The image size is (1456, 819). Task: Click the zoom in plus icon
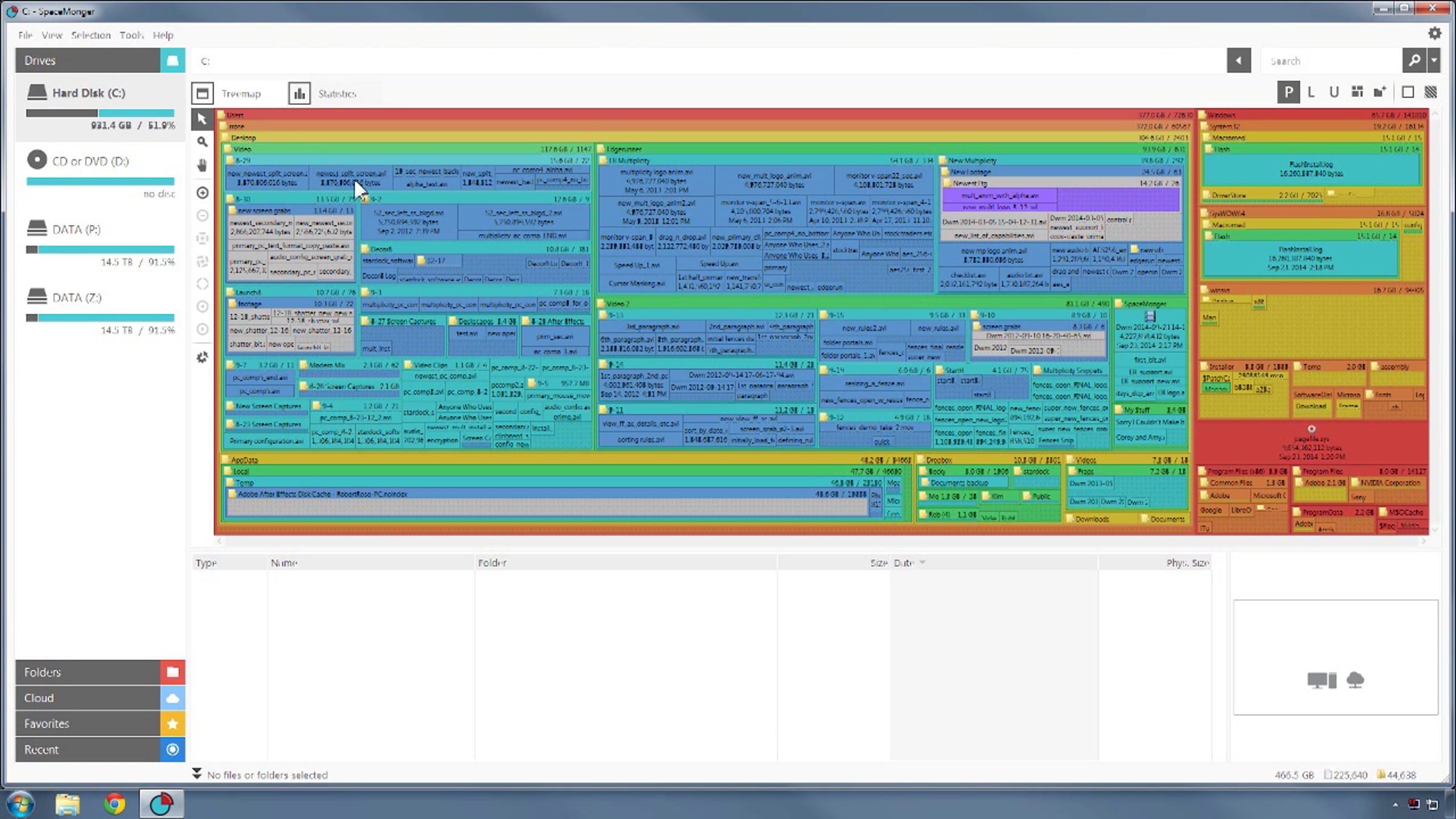(203, 193)
